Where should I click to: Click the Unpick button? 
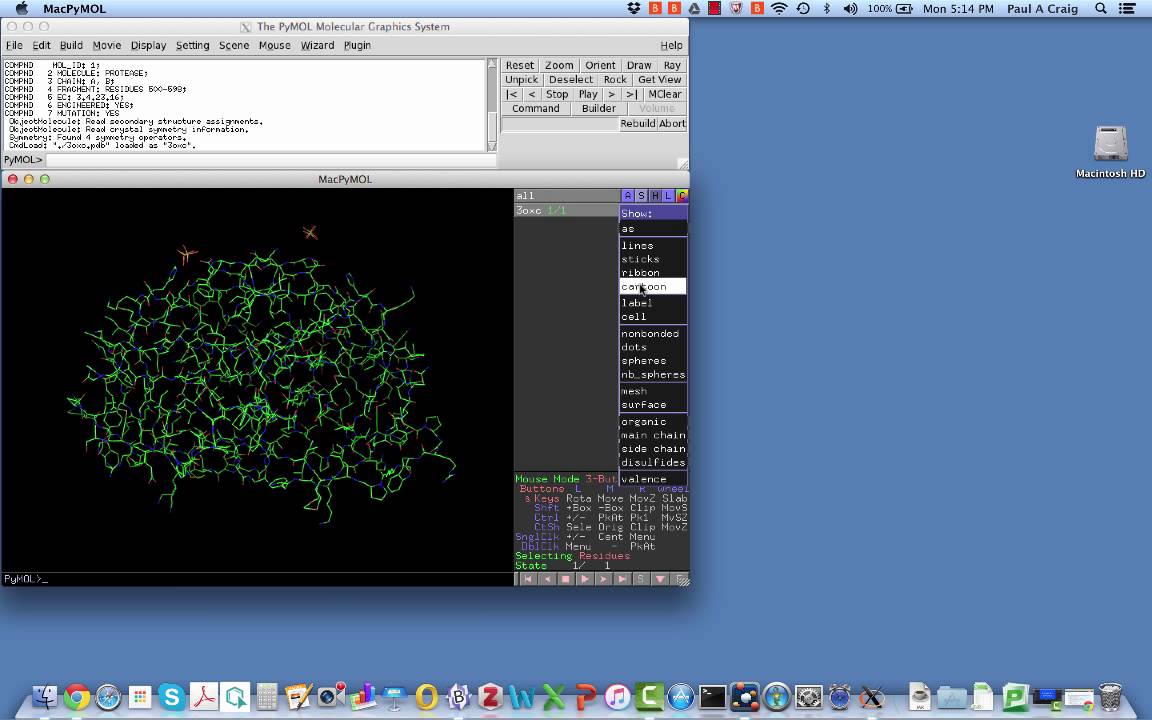(x=522, y=79)
